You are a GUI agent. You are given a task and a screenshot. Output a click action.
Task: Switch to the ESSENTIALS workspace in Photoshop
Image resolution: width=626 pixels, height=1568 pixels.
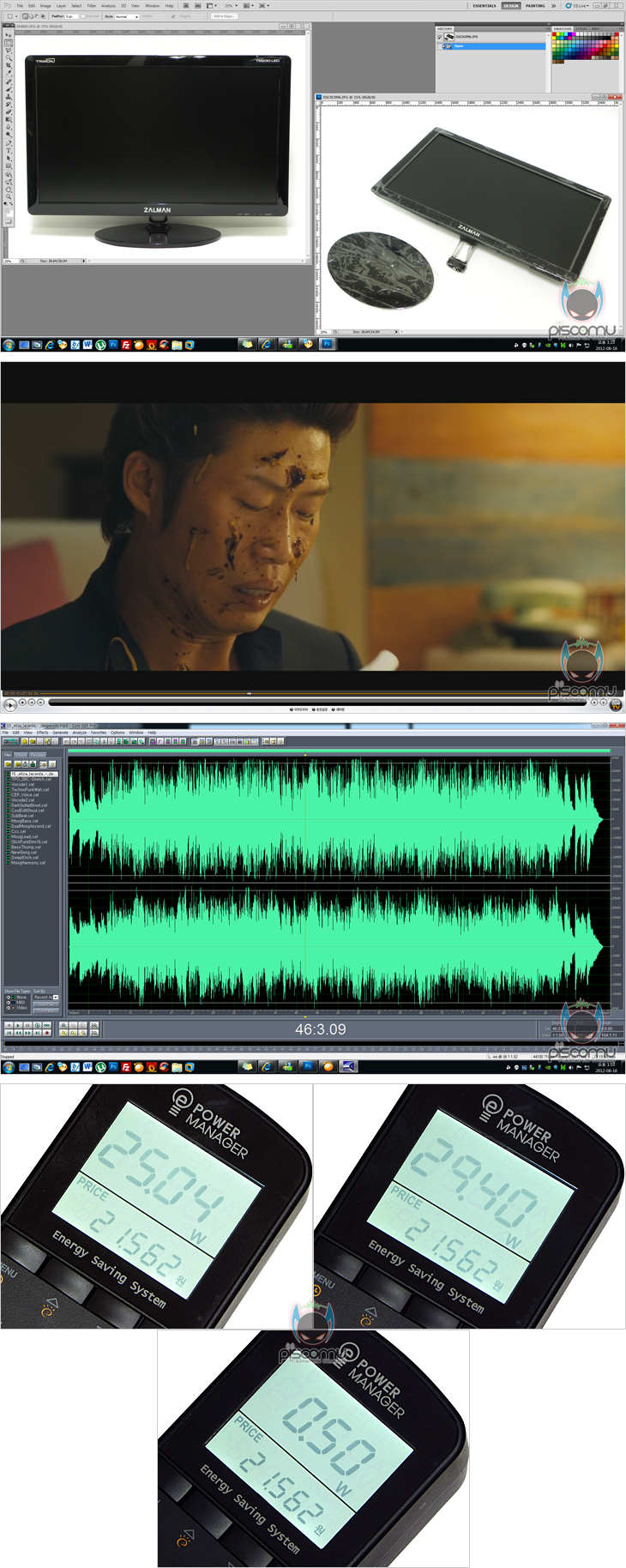tap(485, 5)
